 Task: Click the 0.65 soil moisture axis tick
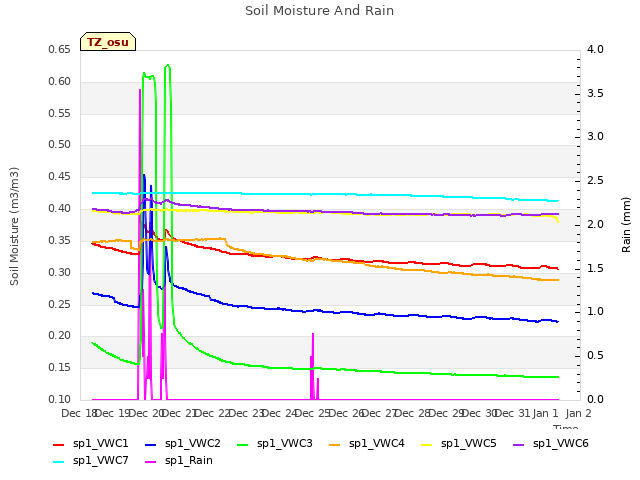60,49
